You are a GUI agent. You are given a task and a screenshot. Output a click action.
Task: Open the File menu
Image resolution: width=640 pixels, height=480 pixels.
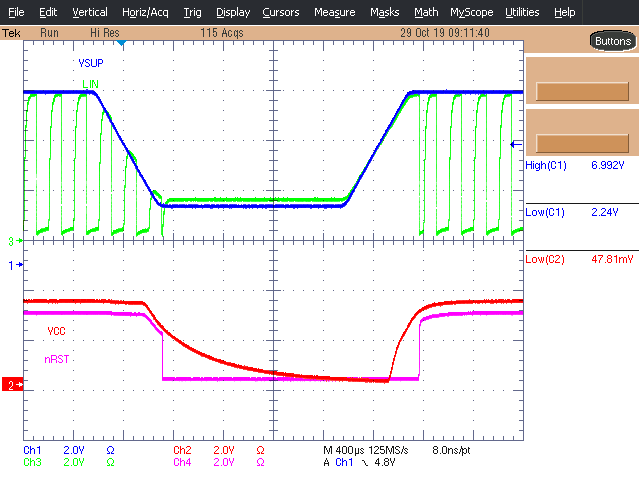(16, 12)
